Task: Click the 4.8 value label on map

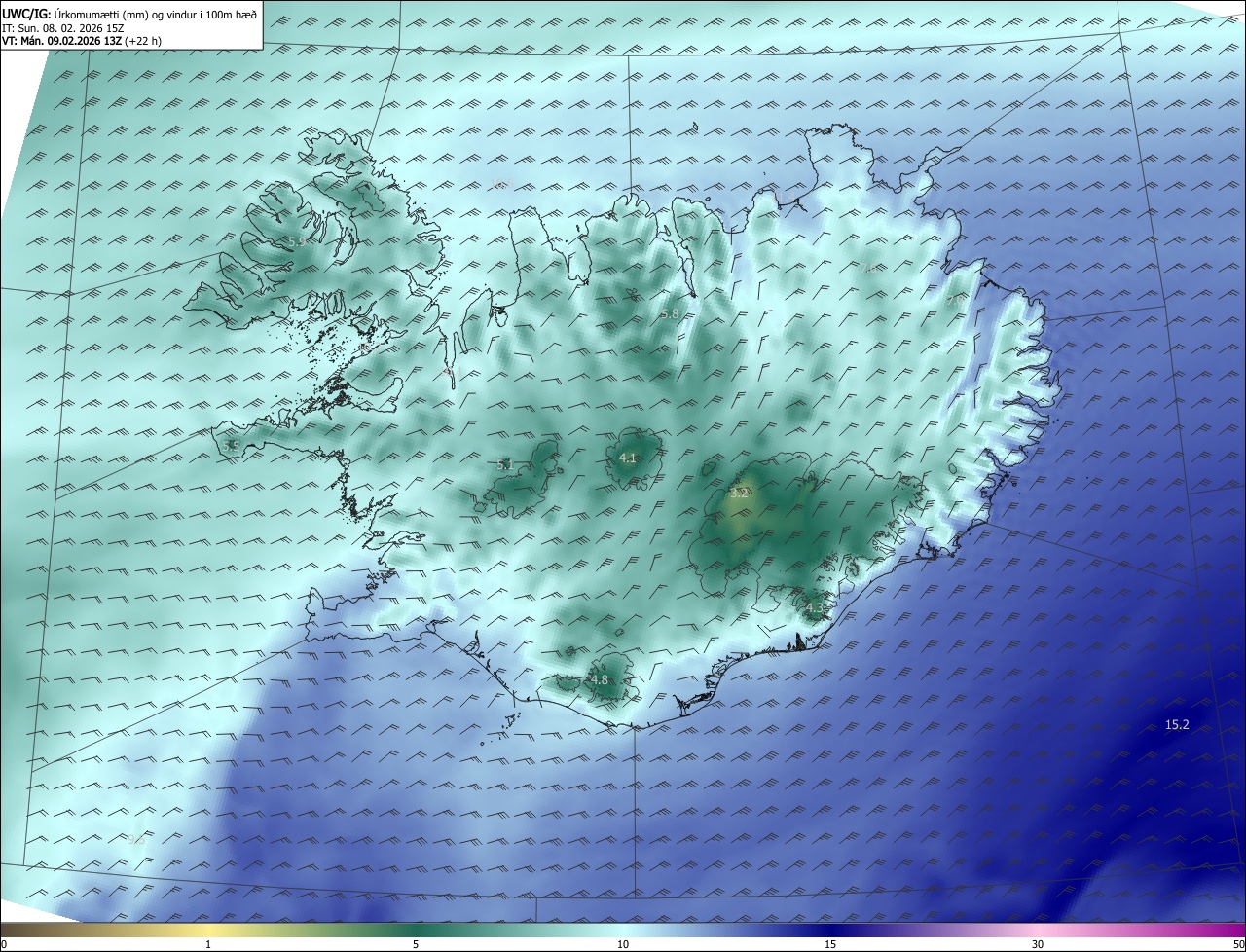Action: [x=600, y=679]
